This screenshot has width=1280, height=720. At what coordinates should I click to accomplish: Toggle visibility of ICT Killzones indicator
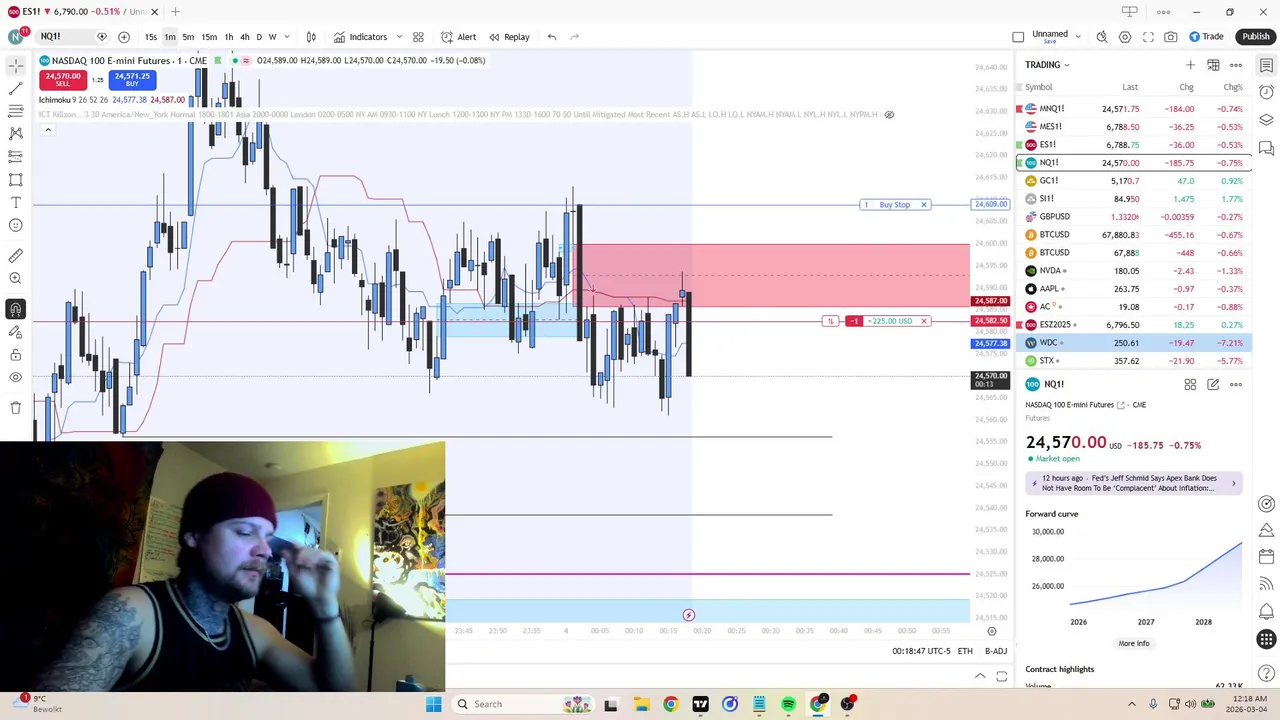pyautogui.click(x=889, y=114)
